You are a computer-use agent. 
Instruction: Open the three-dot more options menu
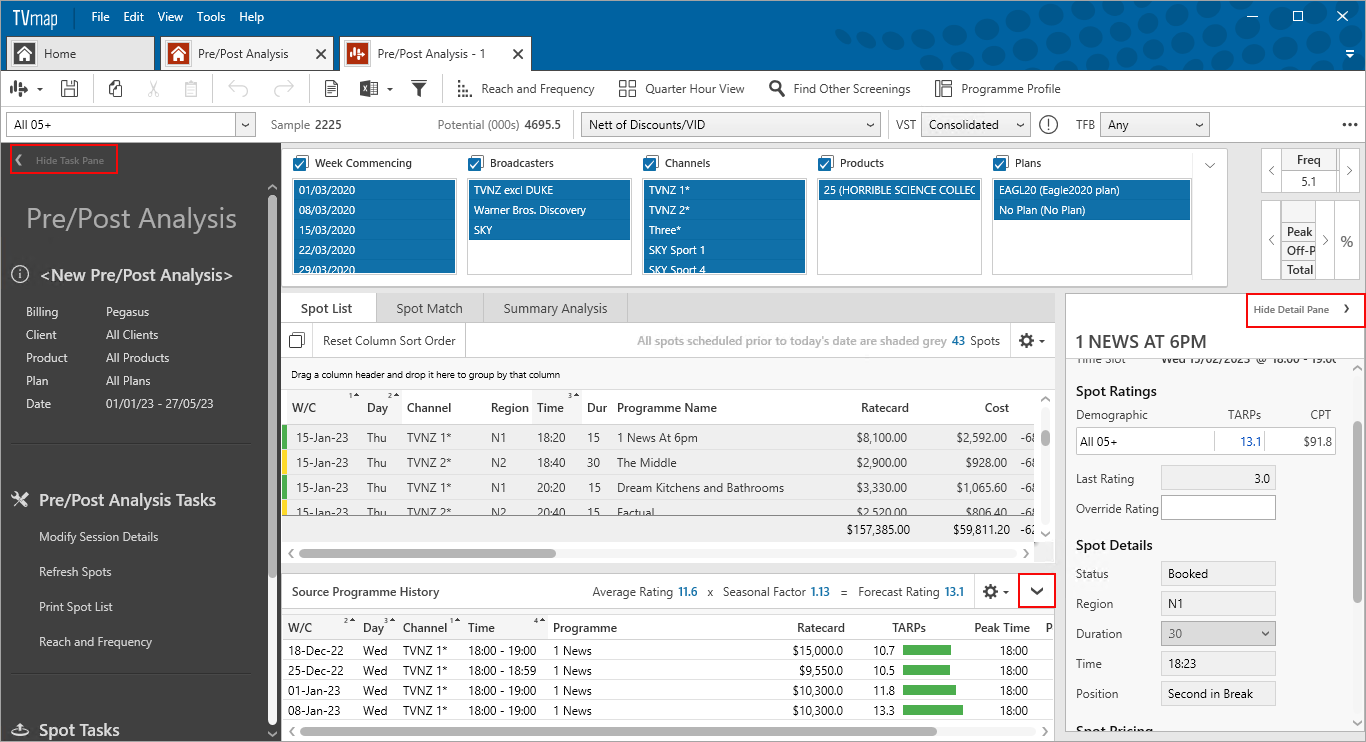[1350, 125]
